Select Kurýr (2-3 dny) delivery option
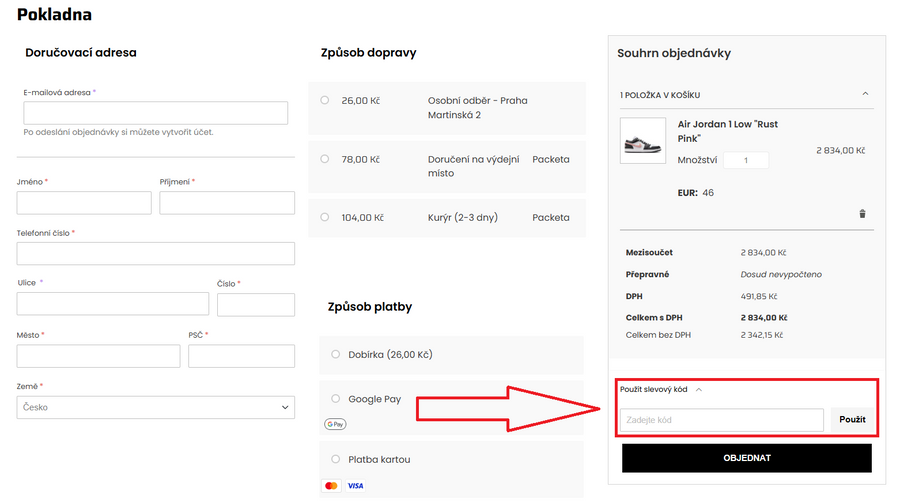The height and width of the screenshot is (502, 900). [x=325, y=217]
